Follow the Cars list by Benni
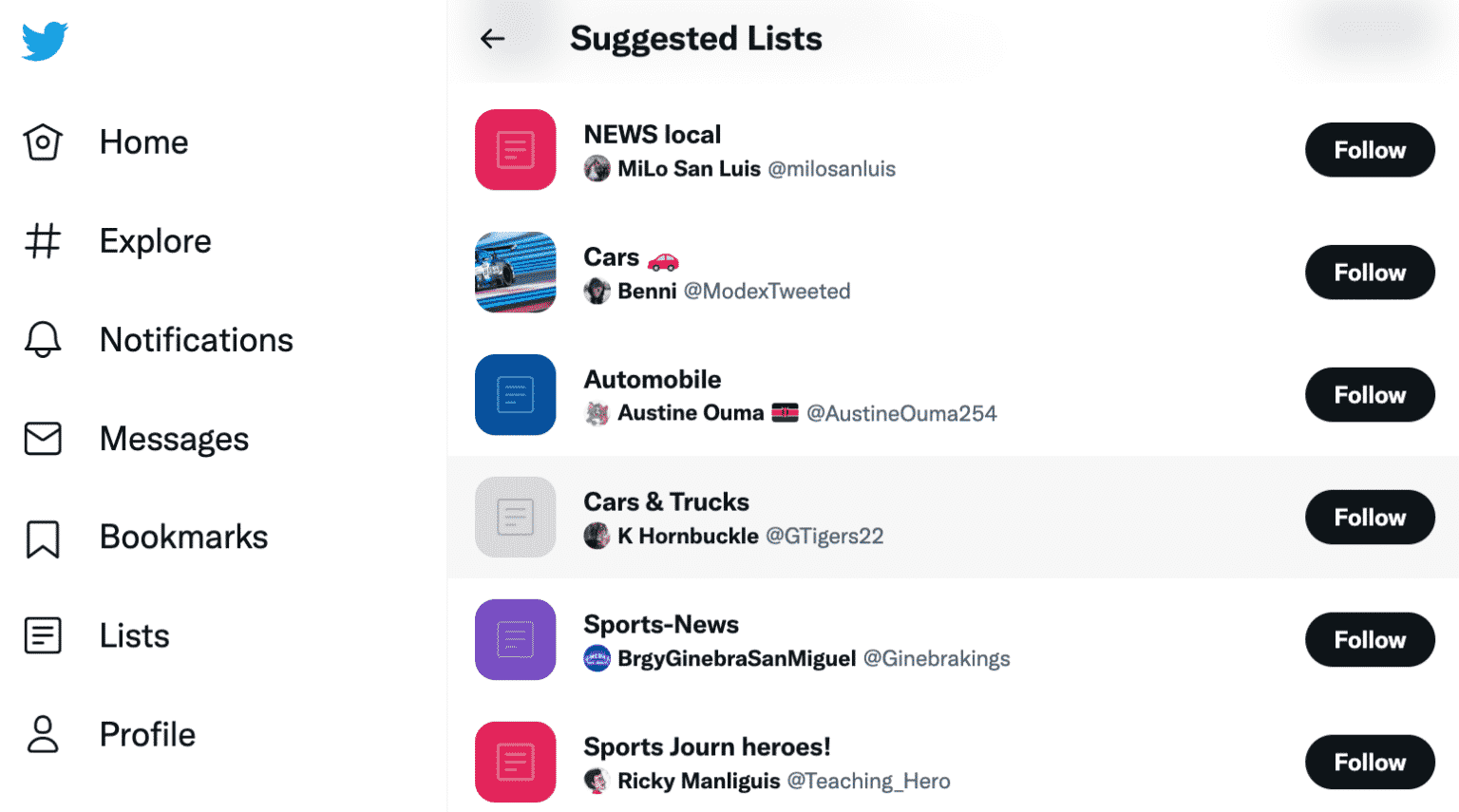Viewport: 1459px width, 812px height. (1369, 273)
